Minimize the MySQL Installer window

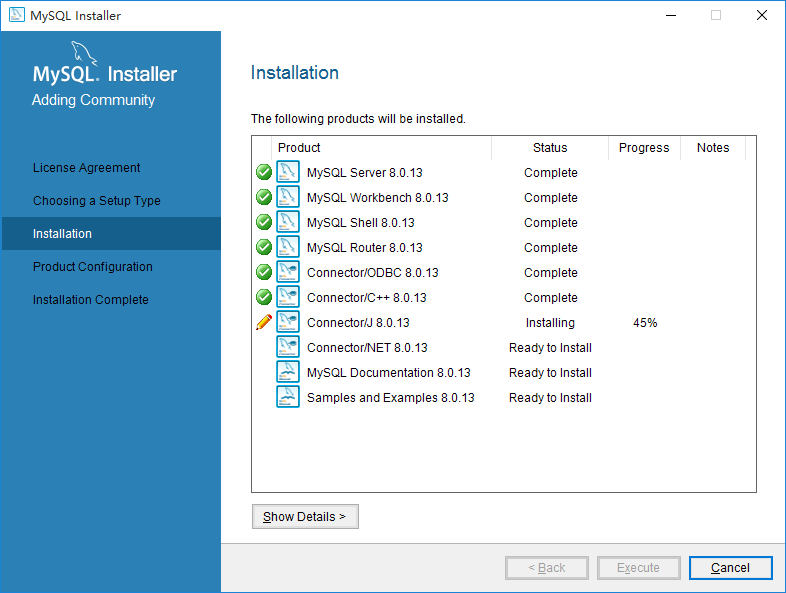[x=671, y=16]
